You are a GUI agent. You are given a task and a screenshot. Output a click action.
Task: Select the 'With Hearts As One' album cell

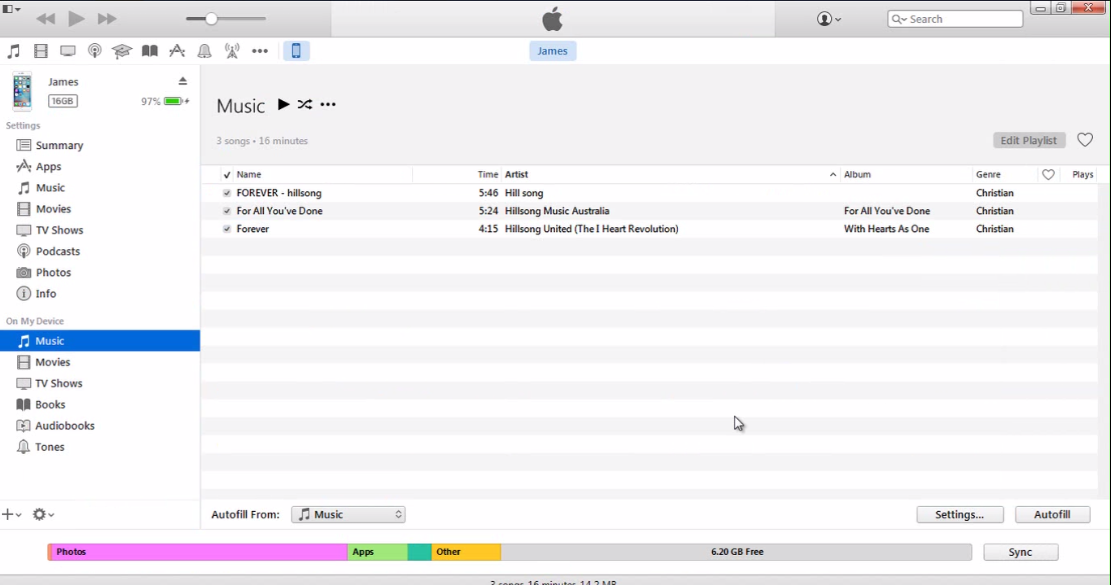886,229
